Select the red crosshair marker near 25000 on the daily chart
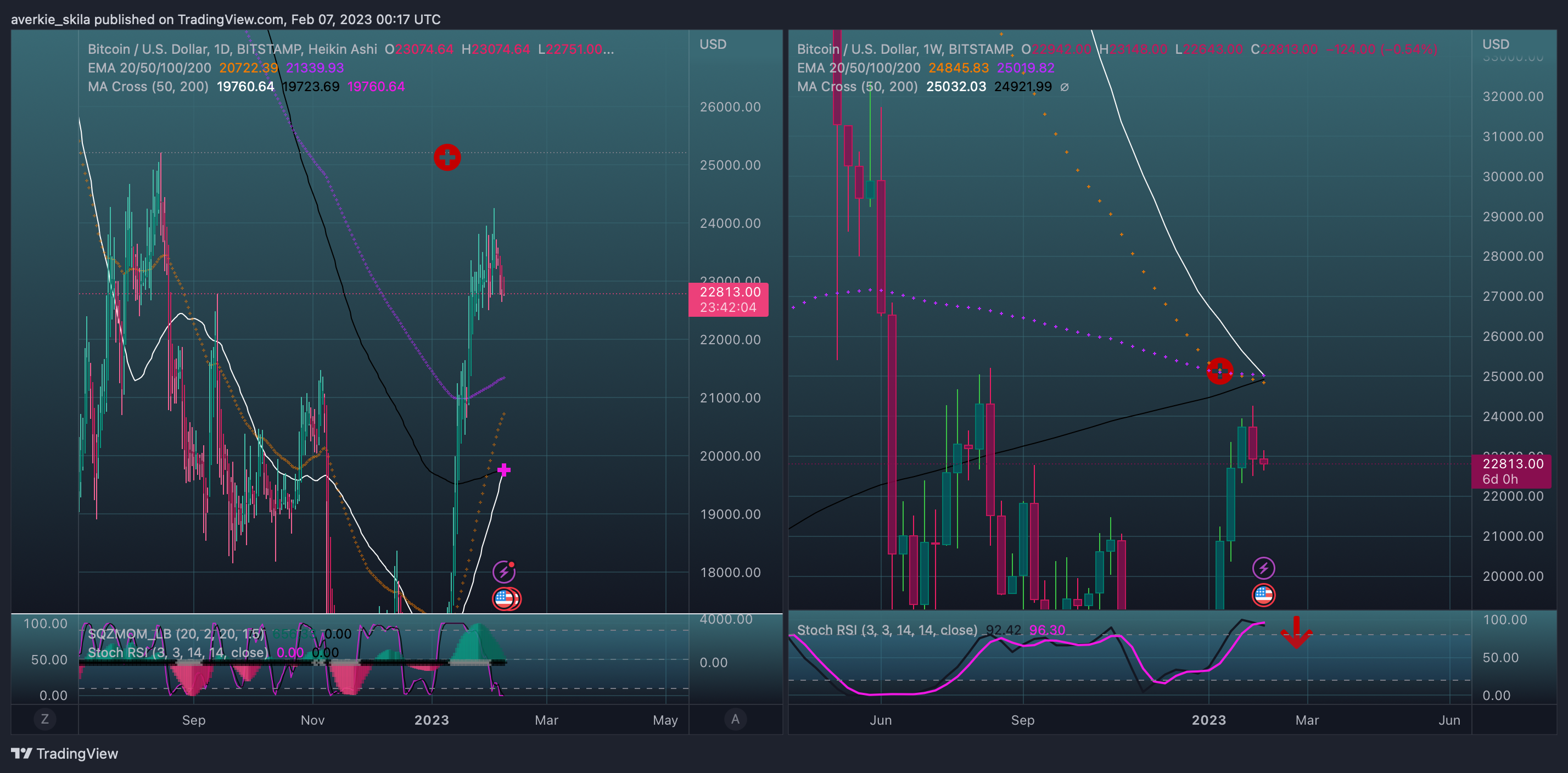This screenshot has width=1568, height=773. [x=447, y=158]
